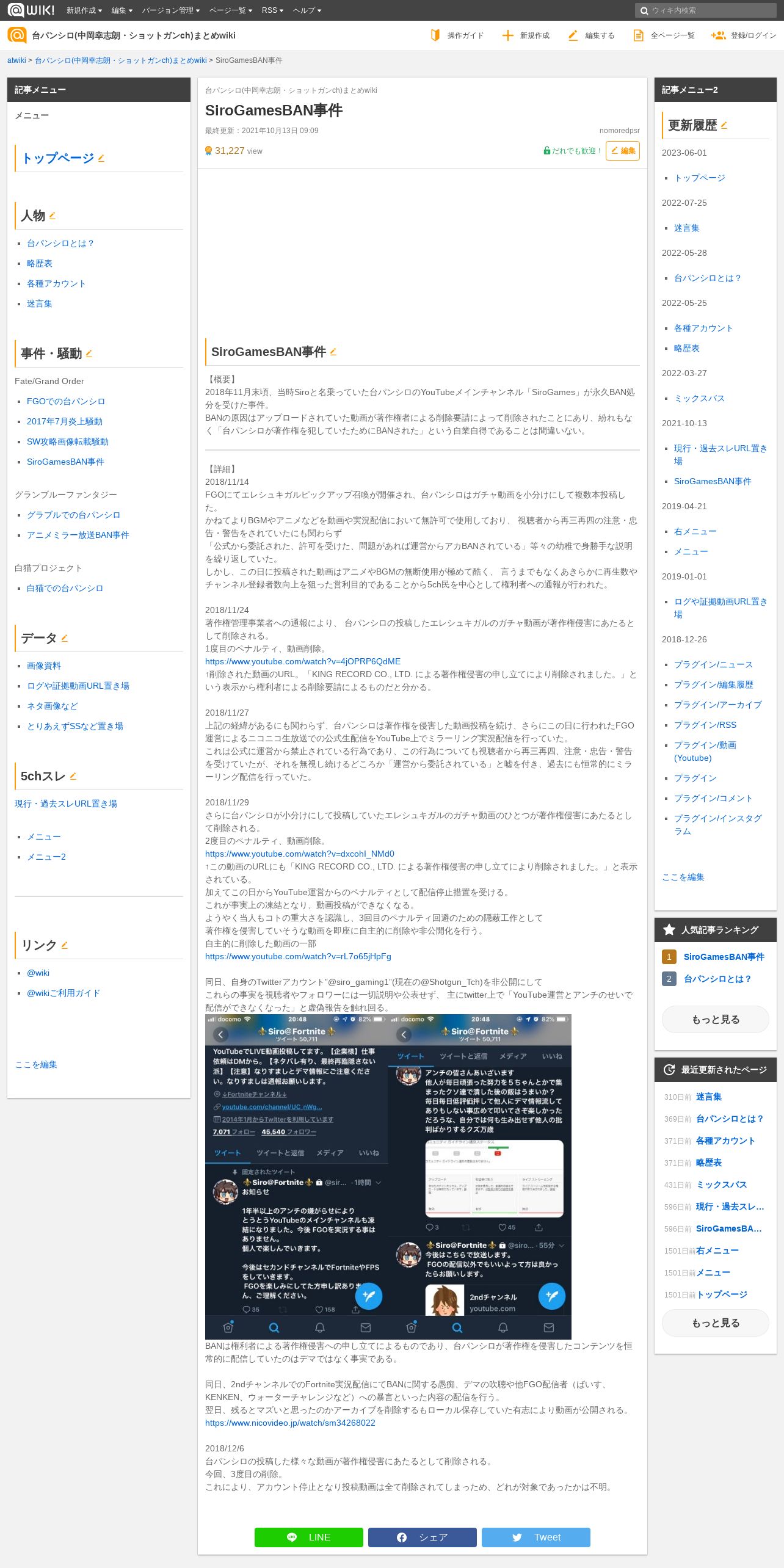
Task: Click edit pencil beside 事件・騒動 heading
Action: point(89,354)
